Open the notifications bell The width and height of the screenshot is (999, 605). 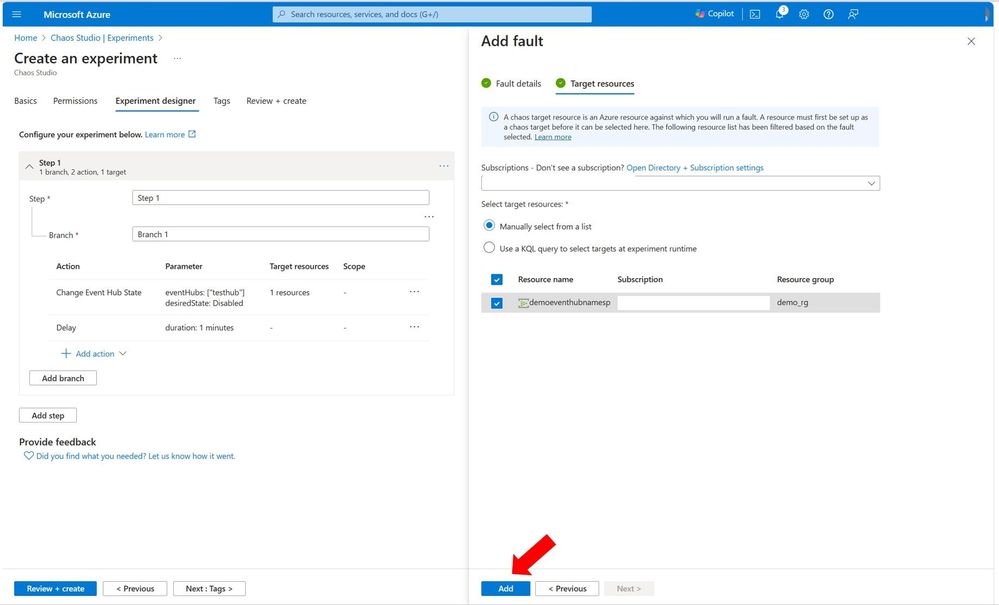point(780,13)
